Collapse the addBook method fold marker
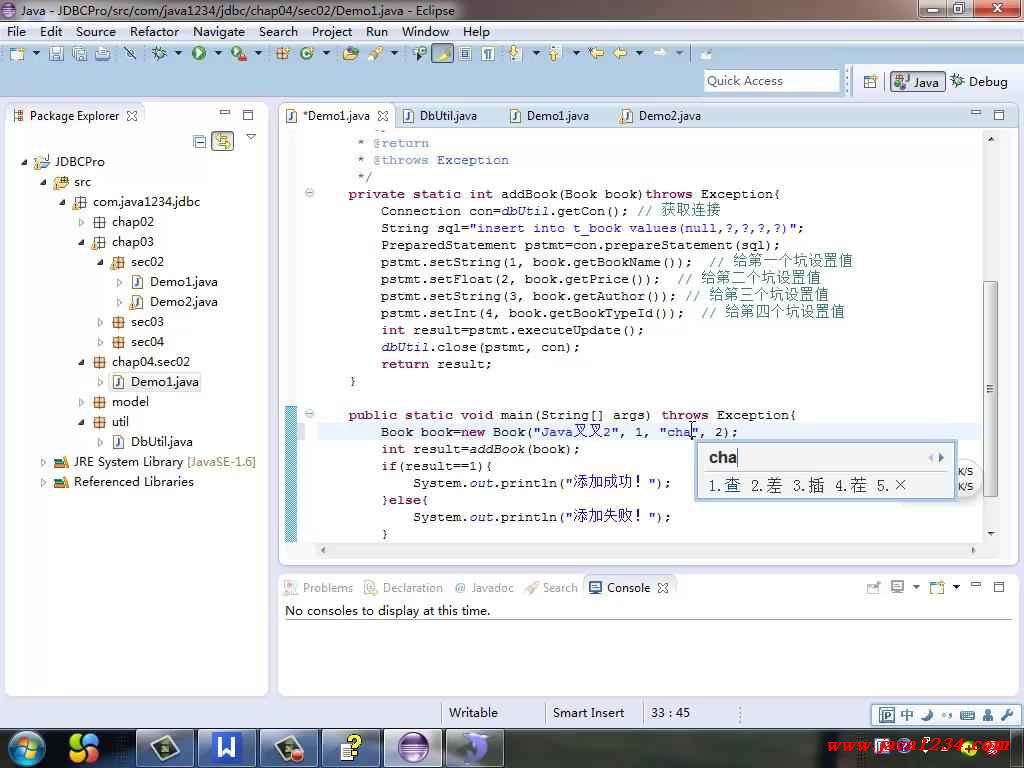Image resolution: width=1024 pixels, height=768 pixels. pos(310,193)
